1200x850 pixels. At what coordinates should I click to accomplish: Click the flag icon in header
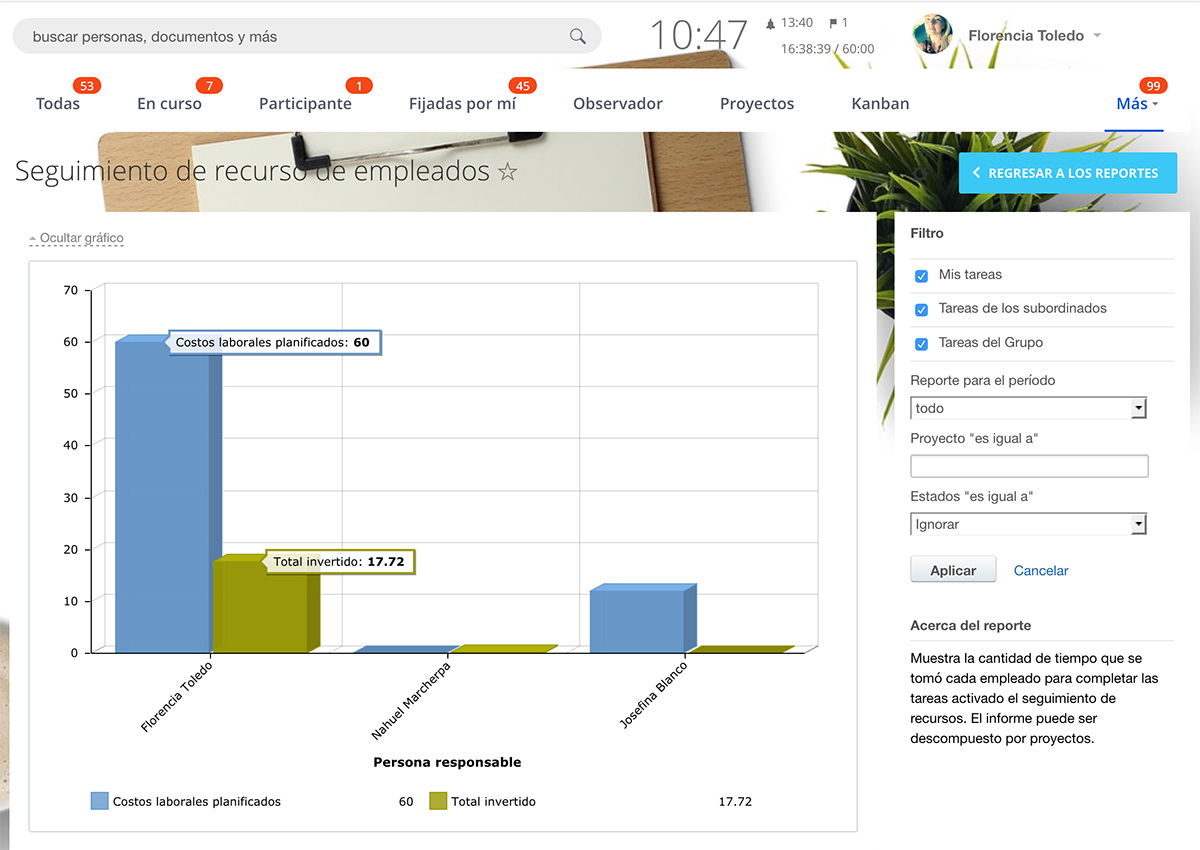pyautogui.click(x=832, y=23)
